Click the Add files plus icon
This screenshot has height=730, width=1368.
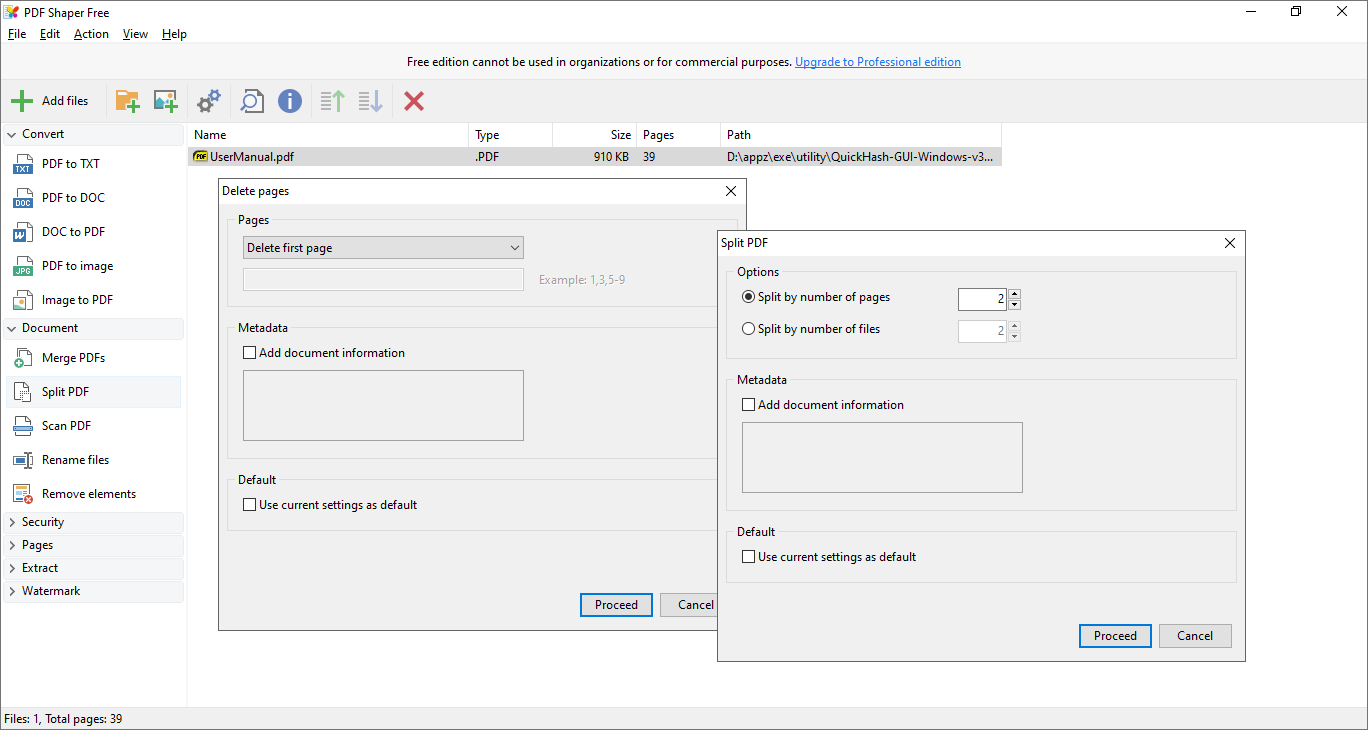pyautogui.click(x=22, y=101)
